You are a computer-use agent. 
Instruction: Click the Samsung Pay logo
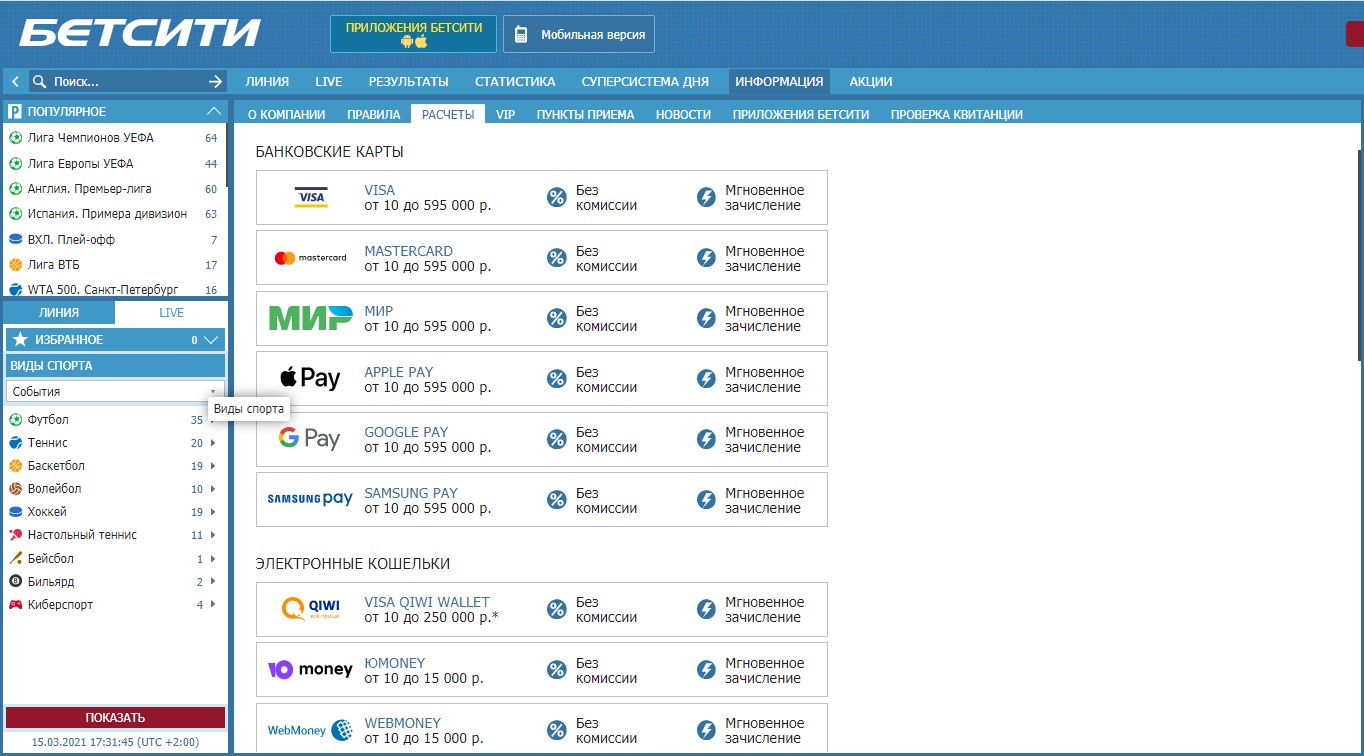311,499
